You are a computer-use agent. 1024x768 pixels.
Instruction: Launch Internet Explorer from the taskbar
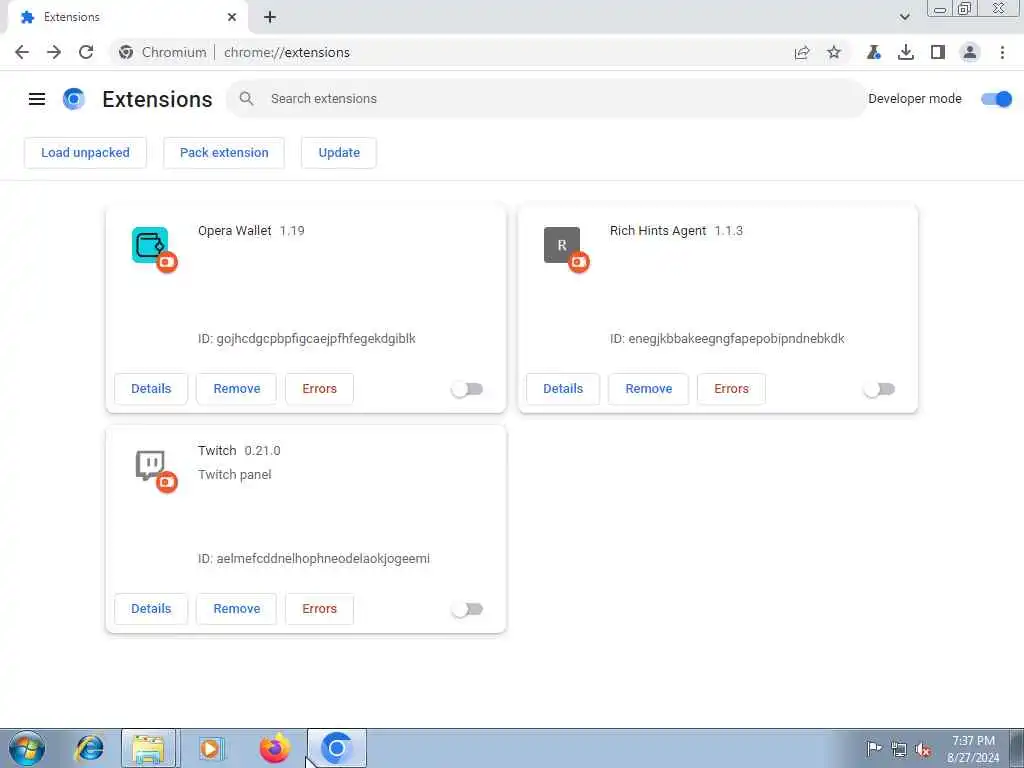click(89, 748)
